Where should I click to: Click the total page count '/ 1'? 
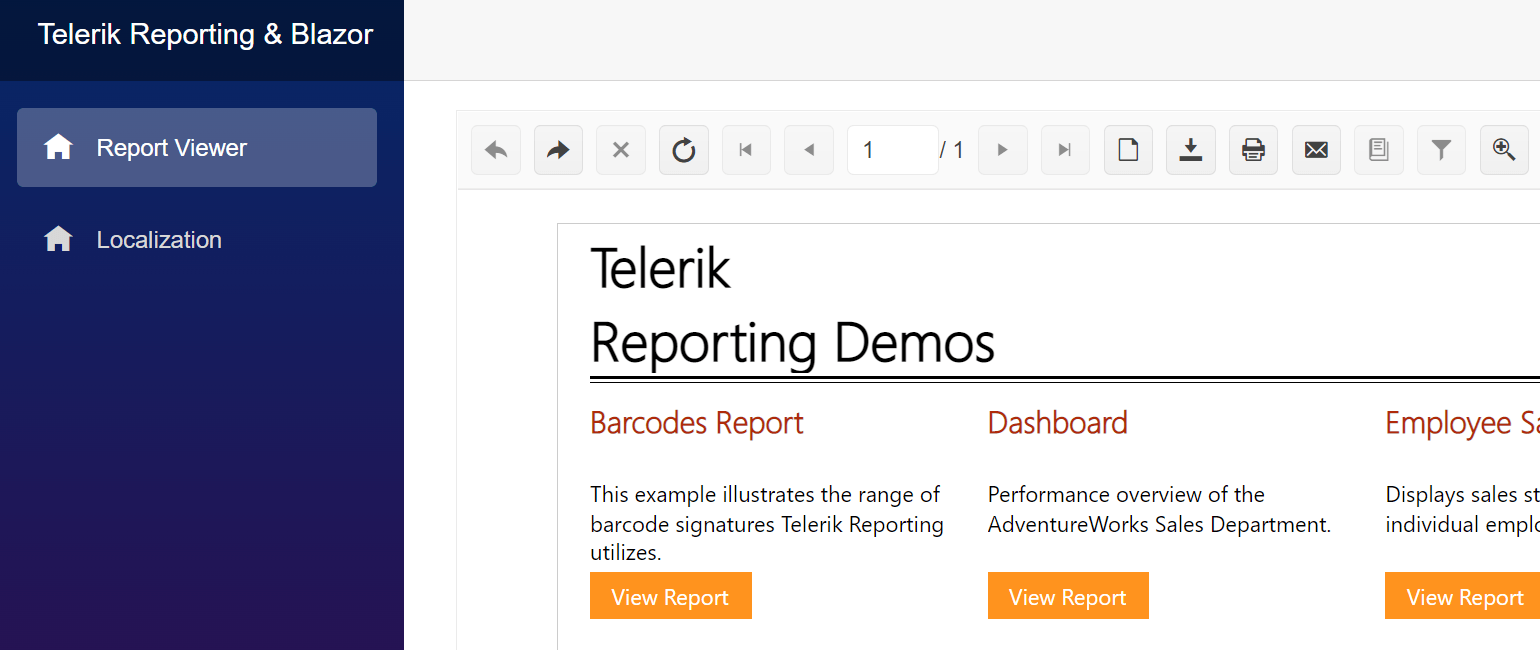click(x=952, y=150)
